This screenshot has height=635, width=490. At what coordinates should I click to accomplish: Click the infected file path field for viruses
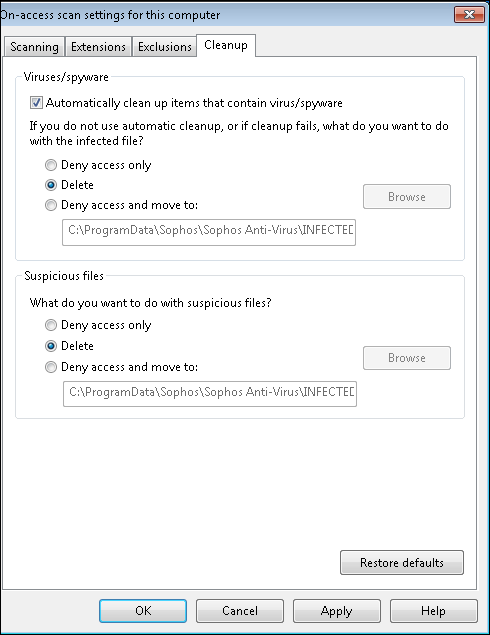209,232
